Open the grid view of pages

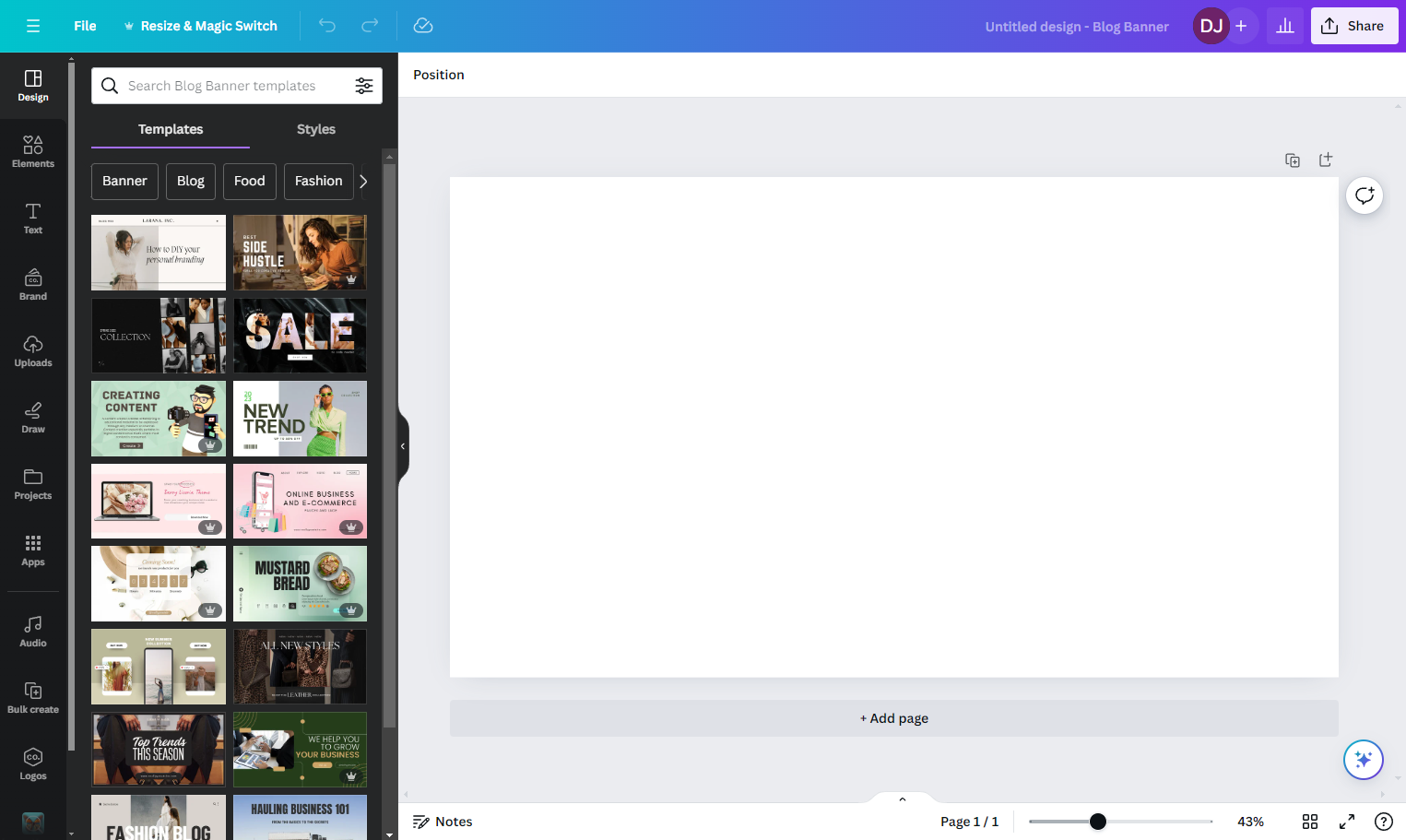pos(1310,822)
